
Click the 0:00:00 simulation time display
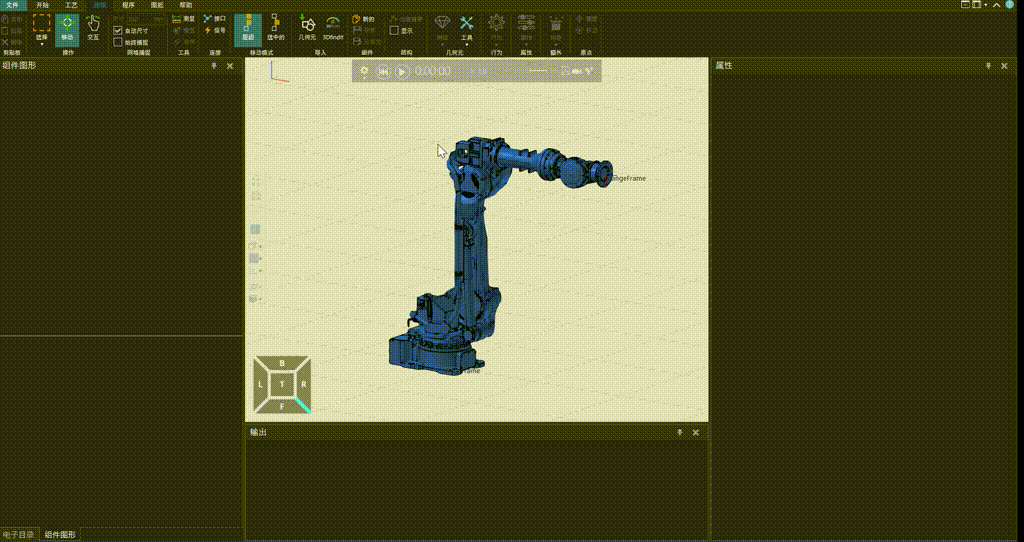point(433,71)
